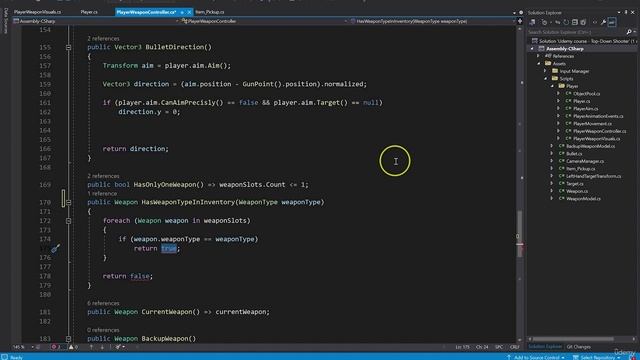Click the SPC indentation indicator
Viewport: 640px width, 360px height.
pyautogui.click(x=499, y=347)
